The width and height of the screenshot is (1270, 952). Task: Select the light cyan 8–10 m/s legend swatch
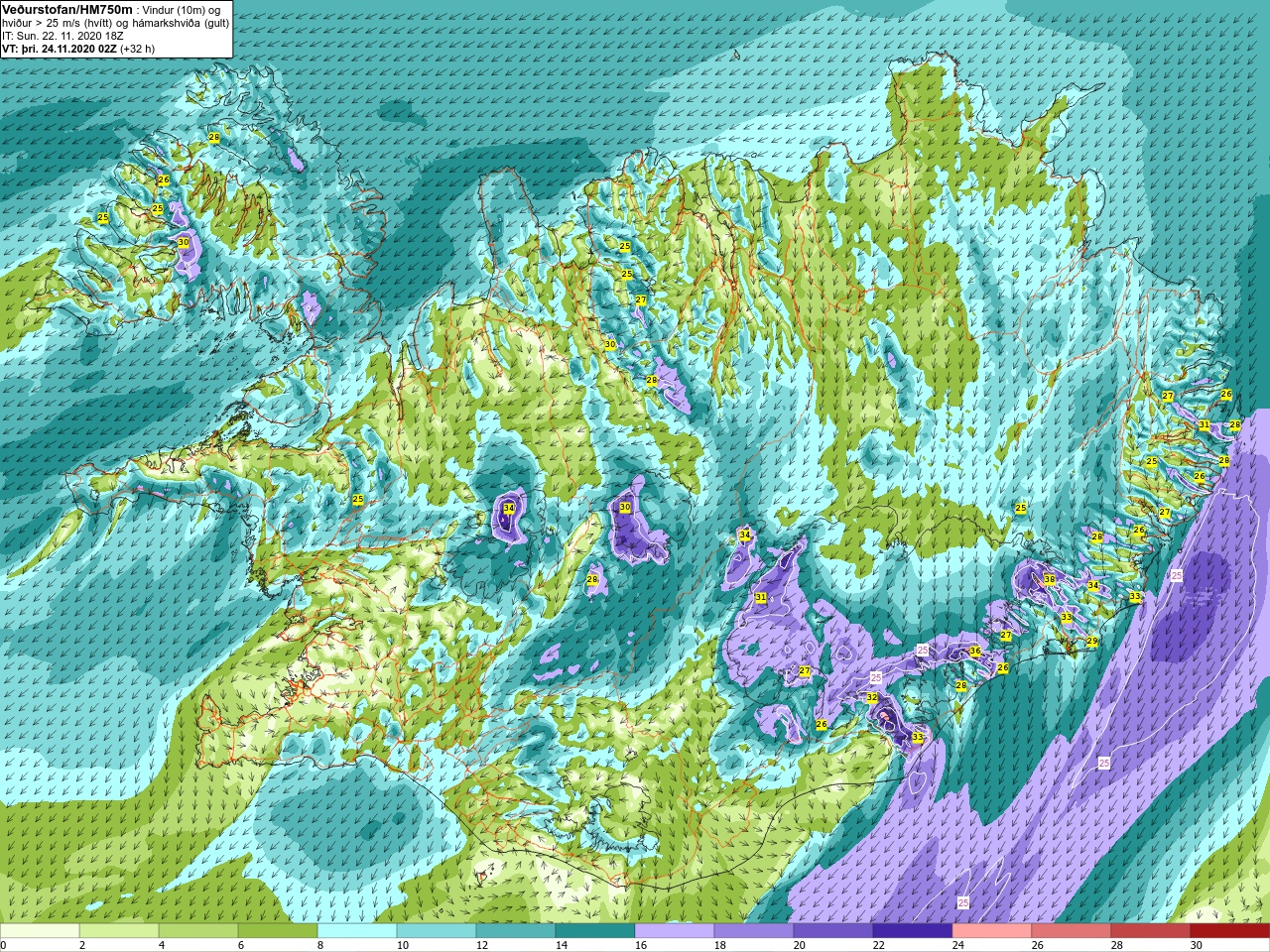(x=357, y=931)
